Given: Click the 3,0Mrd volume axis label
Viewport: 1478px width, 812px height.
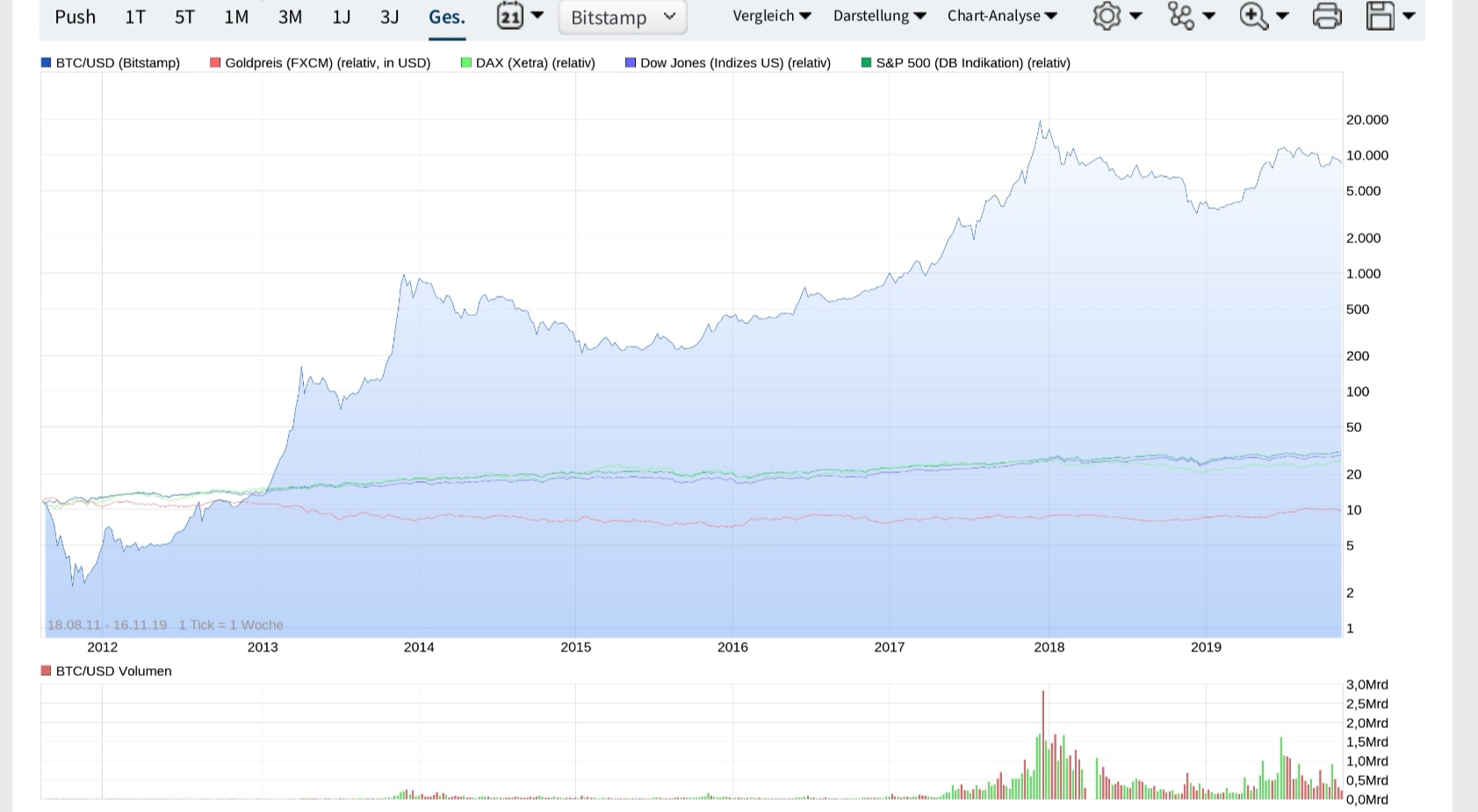Looking at the screenshot, I should point(1367,685).
